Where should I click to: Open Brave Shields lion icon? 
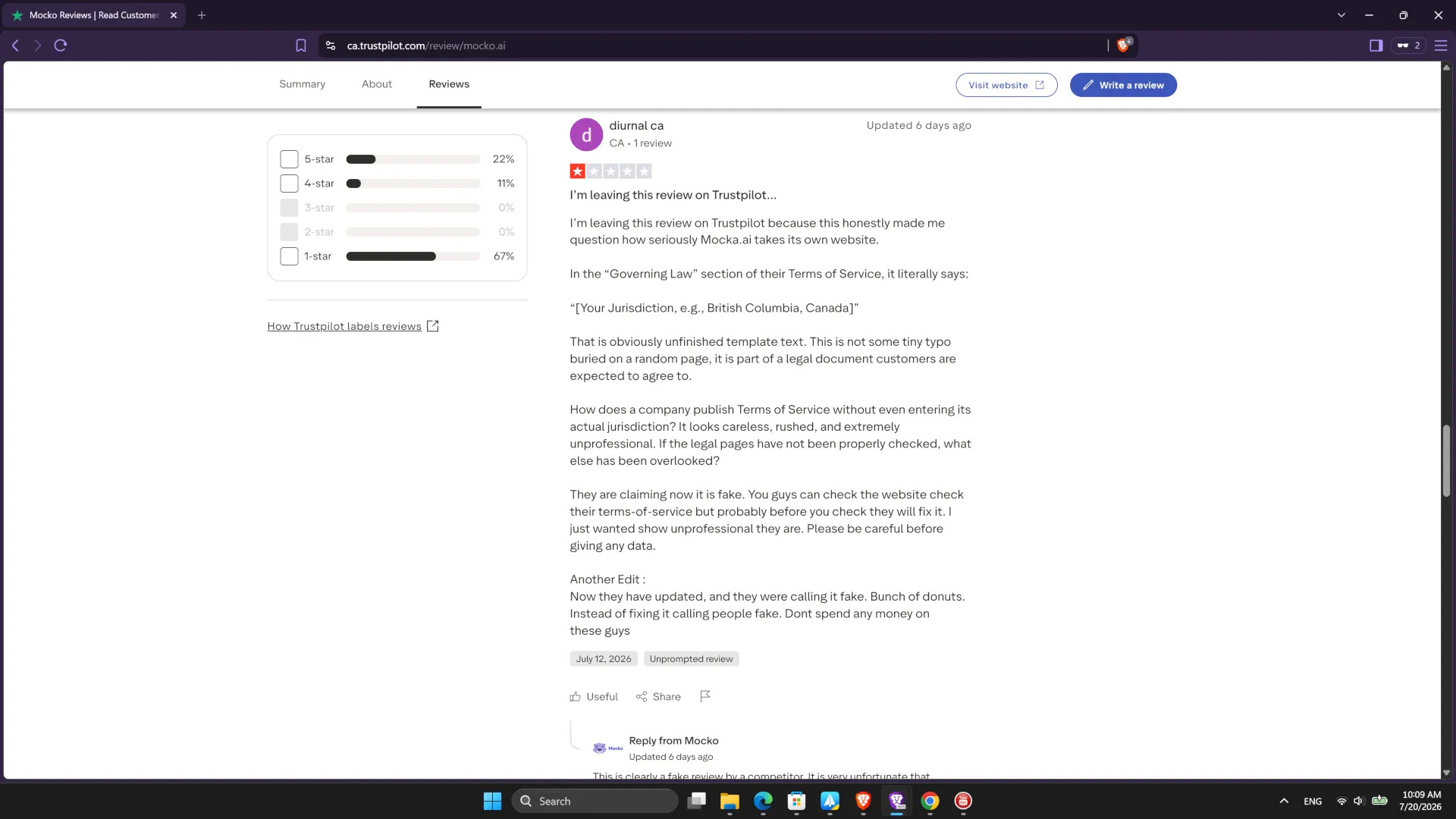(x=1124, y=45)
